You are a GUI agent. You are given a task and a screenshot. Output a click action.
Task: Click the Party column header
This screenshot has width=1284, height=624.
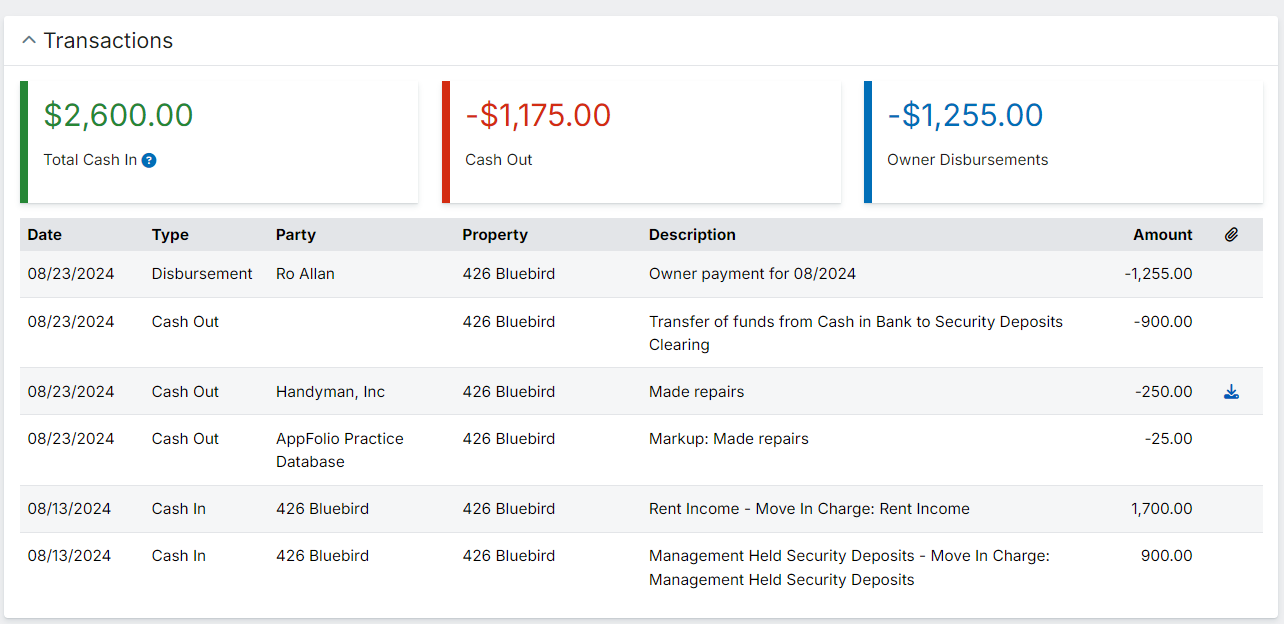[295, 235]
